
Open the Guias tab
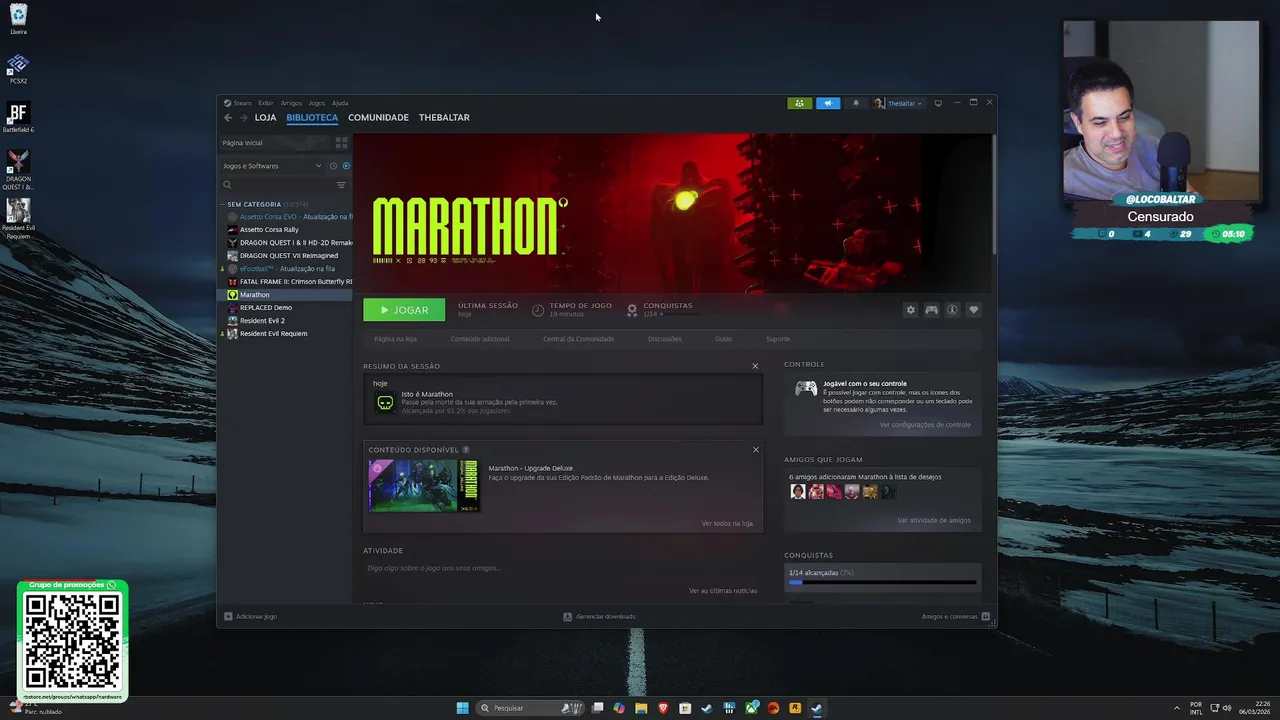tap(723, 339)
